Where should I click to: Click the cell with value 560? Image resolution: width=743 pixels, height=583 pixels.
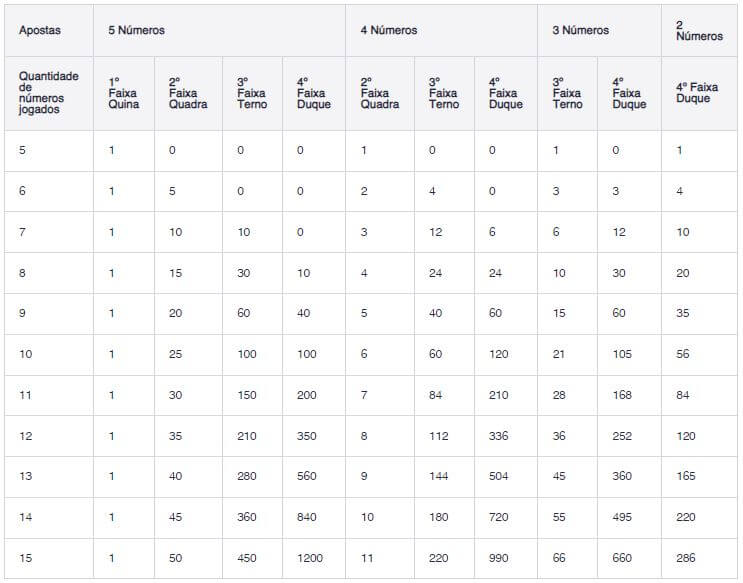tap(308, 477)
